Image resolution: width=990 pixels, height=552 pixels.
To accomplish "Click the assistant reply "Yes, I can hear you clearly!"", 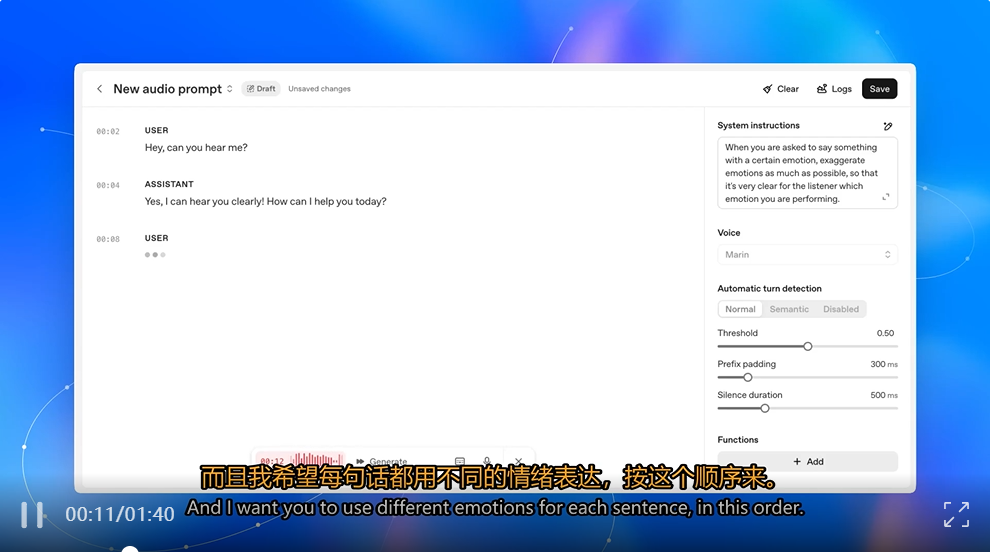I will point(205,201).
